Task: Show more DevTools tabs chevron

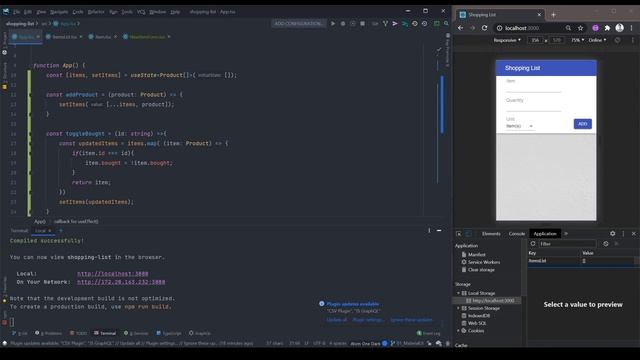Action: coord(566,233)
